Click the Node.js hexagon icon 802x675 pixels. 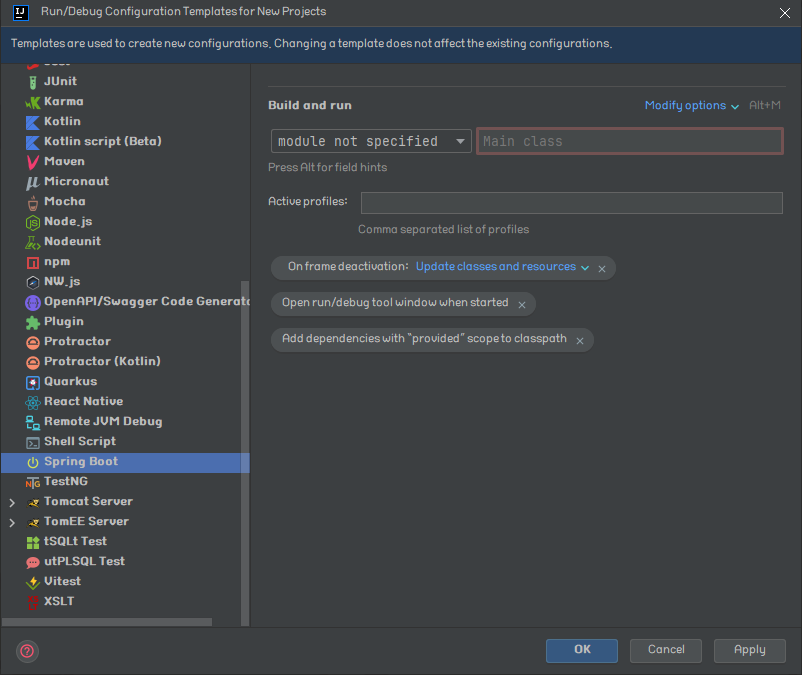33,222
